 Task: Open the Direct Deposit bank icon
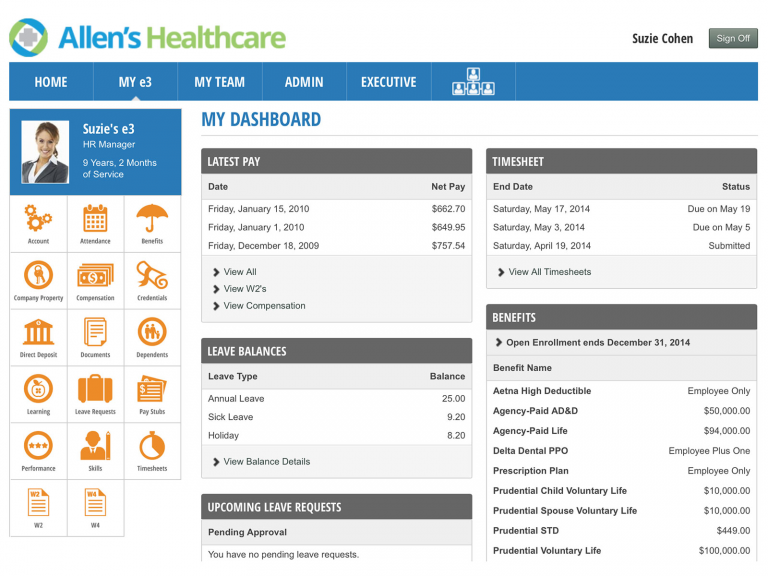pyautogui.click(x=38, y=332)
